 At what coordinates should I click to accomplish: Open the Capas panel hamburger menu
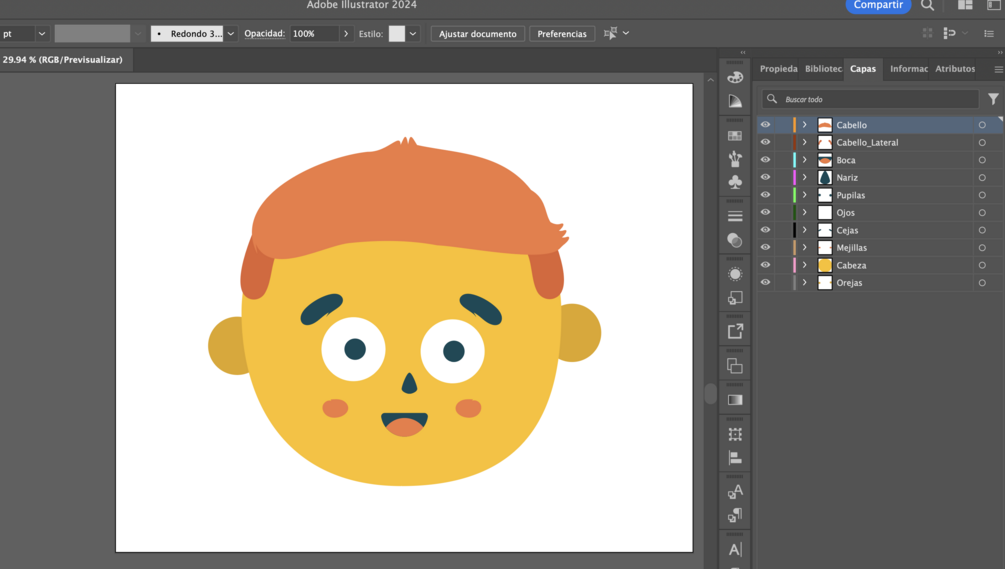point(998,69)
